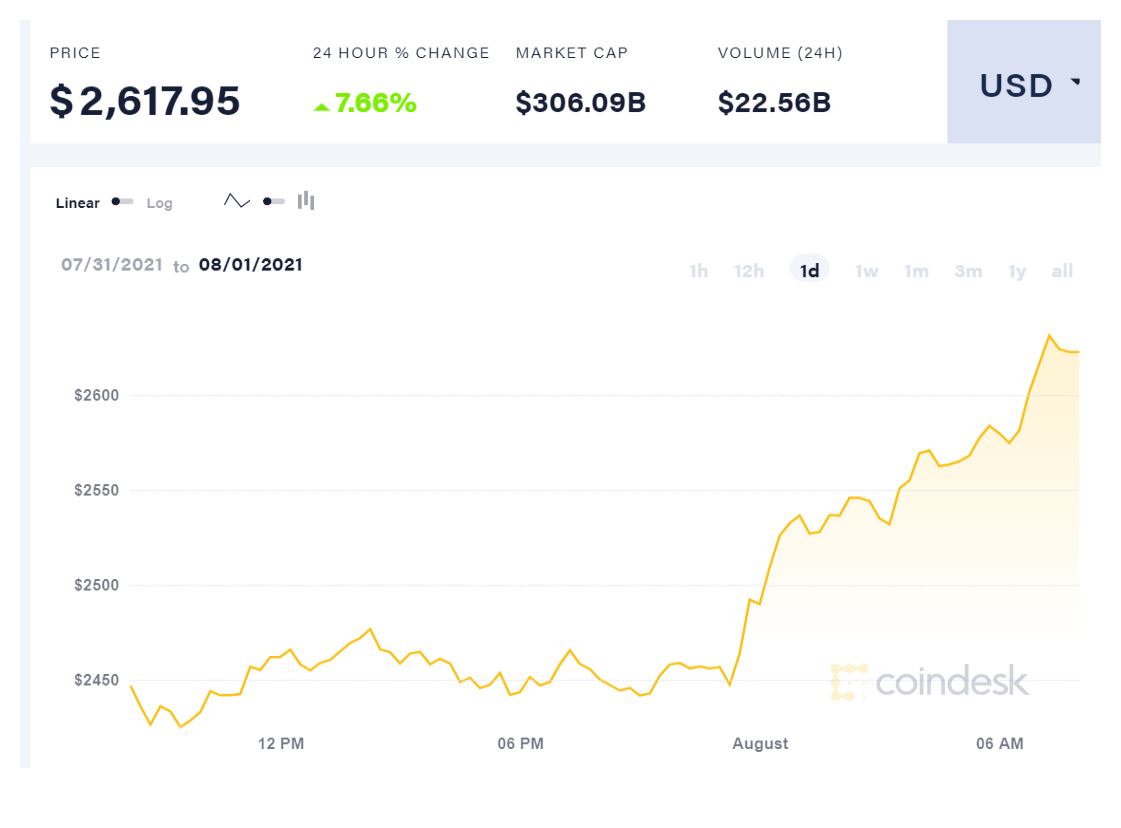The width and height of the screenshot is (1121, 828).
Task: Select the candlestick chart icon
Action: [306, 201]
